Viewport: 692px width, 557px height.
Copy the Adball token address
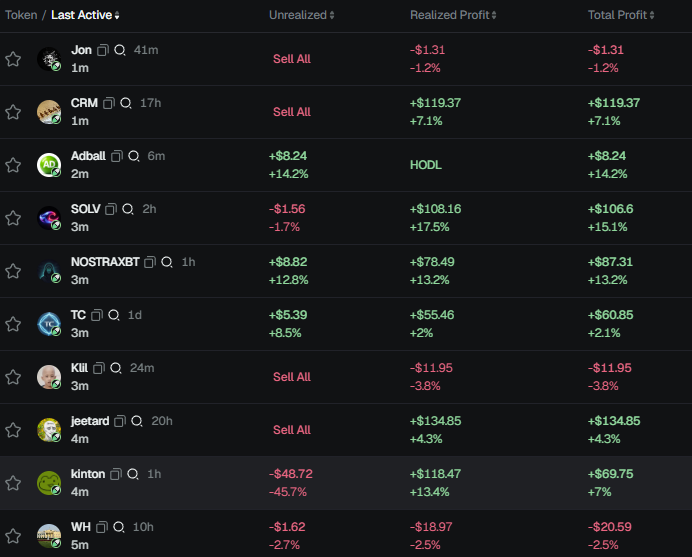[x=117, y=156]
